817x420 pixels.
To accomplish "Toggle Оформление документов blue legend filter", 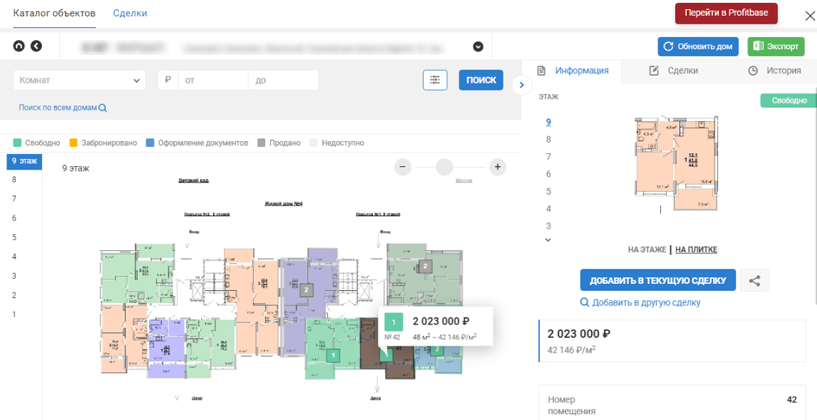I will [197, 143].
